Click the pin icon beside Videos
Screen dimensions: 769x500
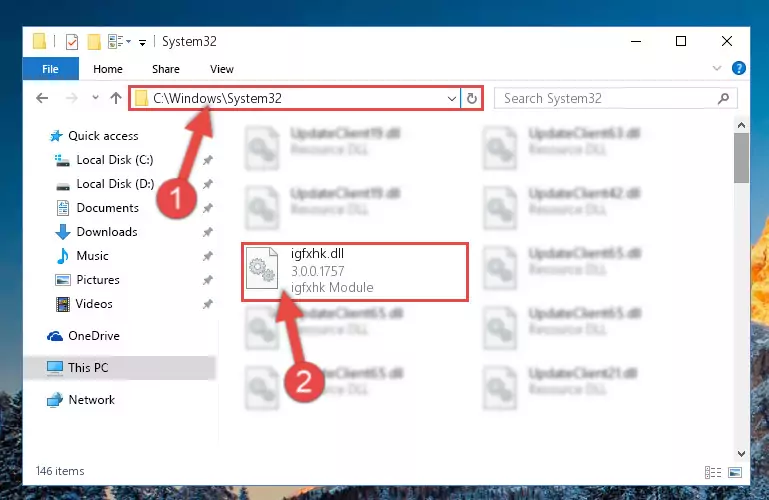pos(208,304)
